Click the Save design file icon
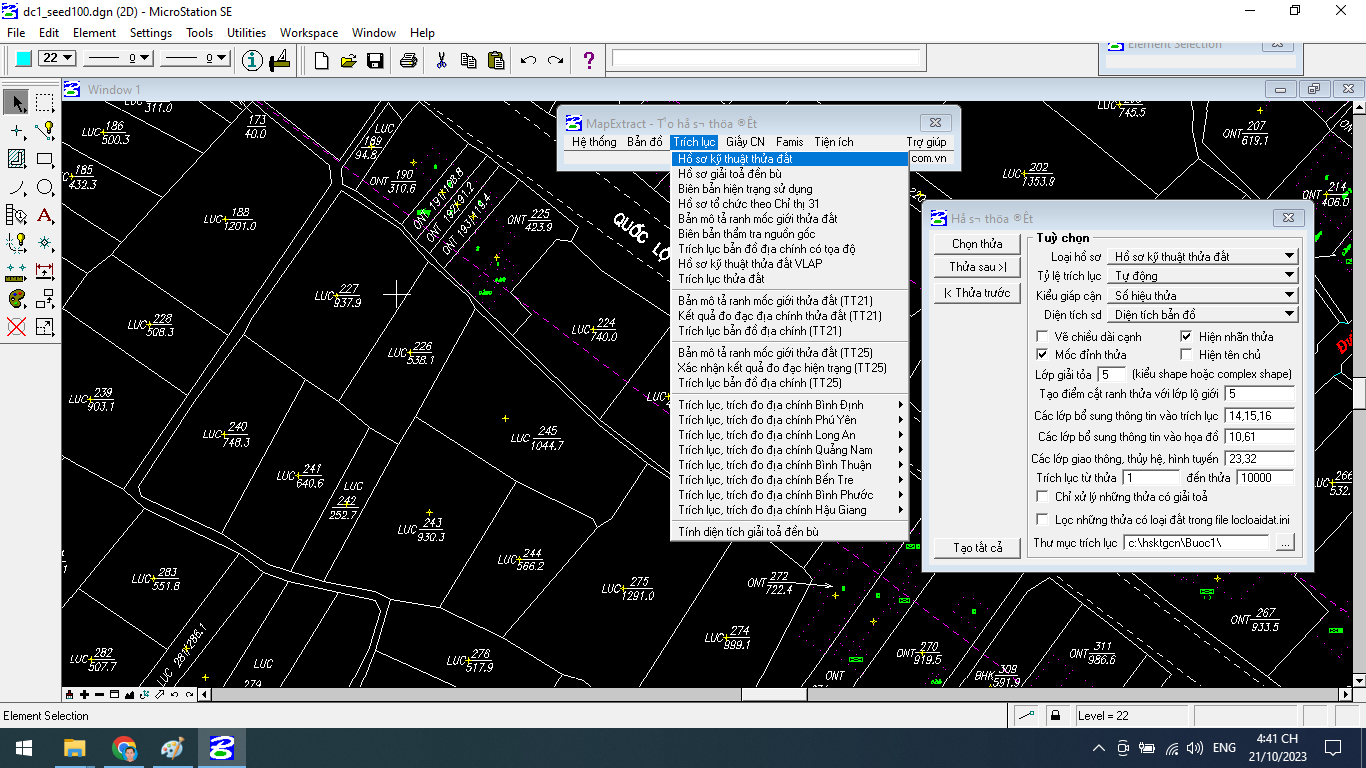Screen dimensions: 1366x768 [375, 60]
